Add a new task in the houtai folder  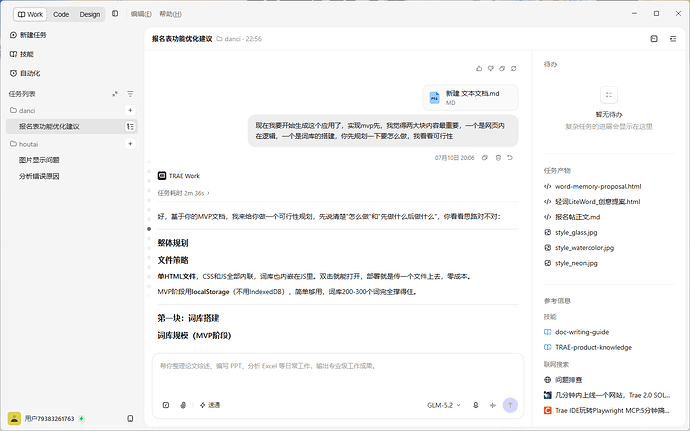pyautogui.click(x=130, y=144)
